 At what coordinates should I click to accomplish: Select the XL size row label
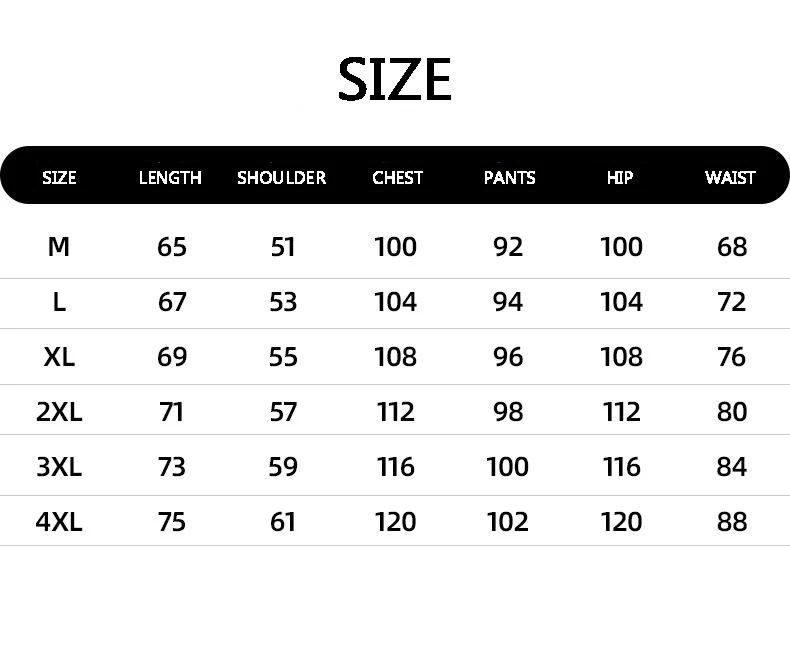59,357
